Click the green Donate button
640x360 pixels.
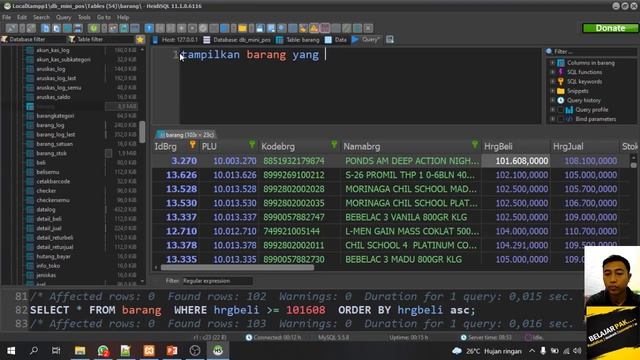610,28
